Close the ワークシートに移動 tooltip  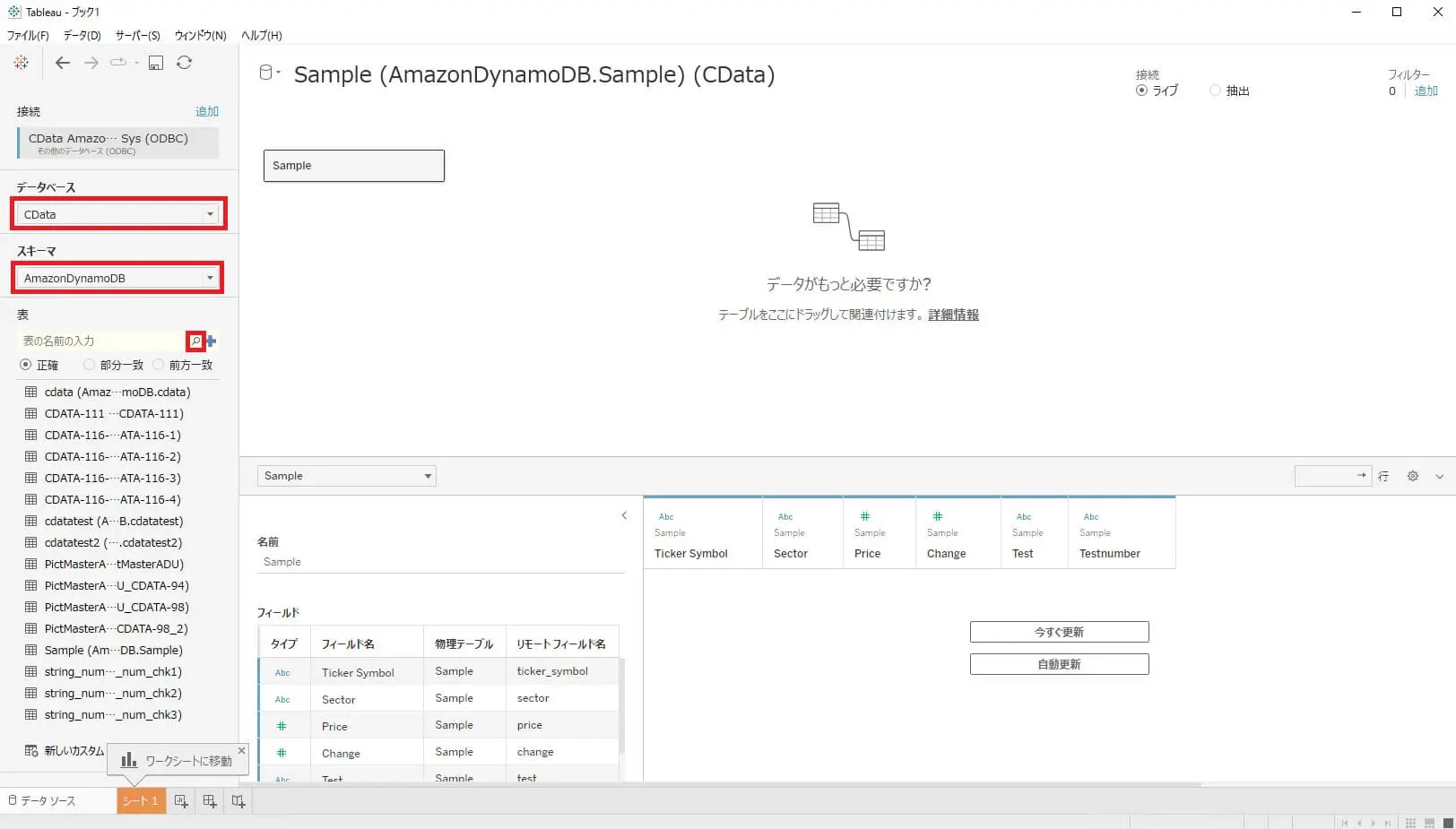(241, 750)
